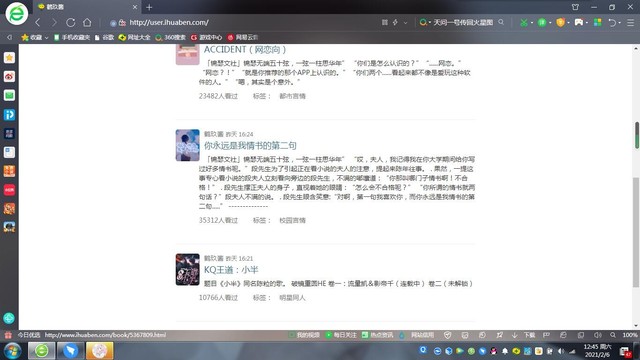Viewport: 640px width, 360px height.
Task: Click the 360 browser taskbar button
Action: (x=41, y=351)
